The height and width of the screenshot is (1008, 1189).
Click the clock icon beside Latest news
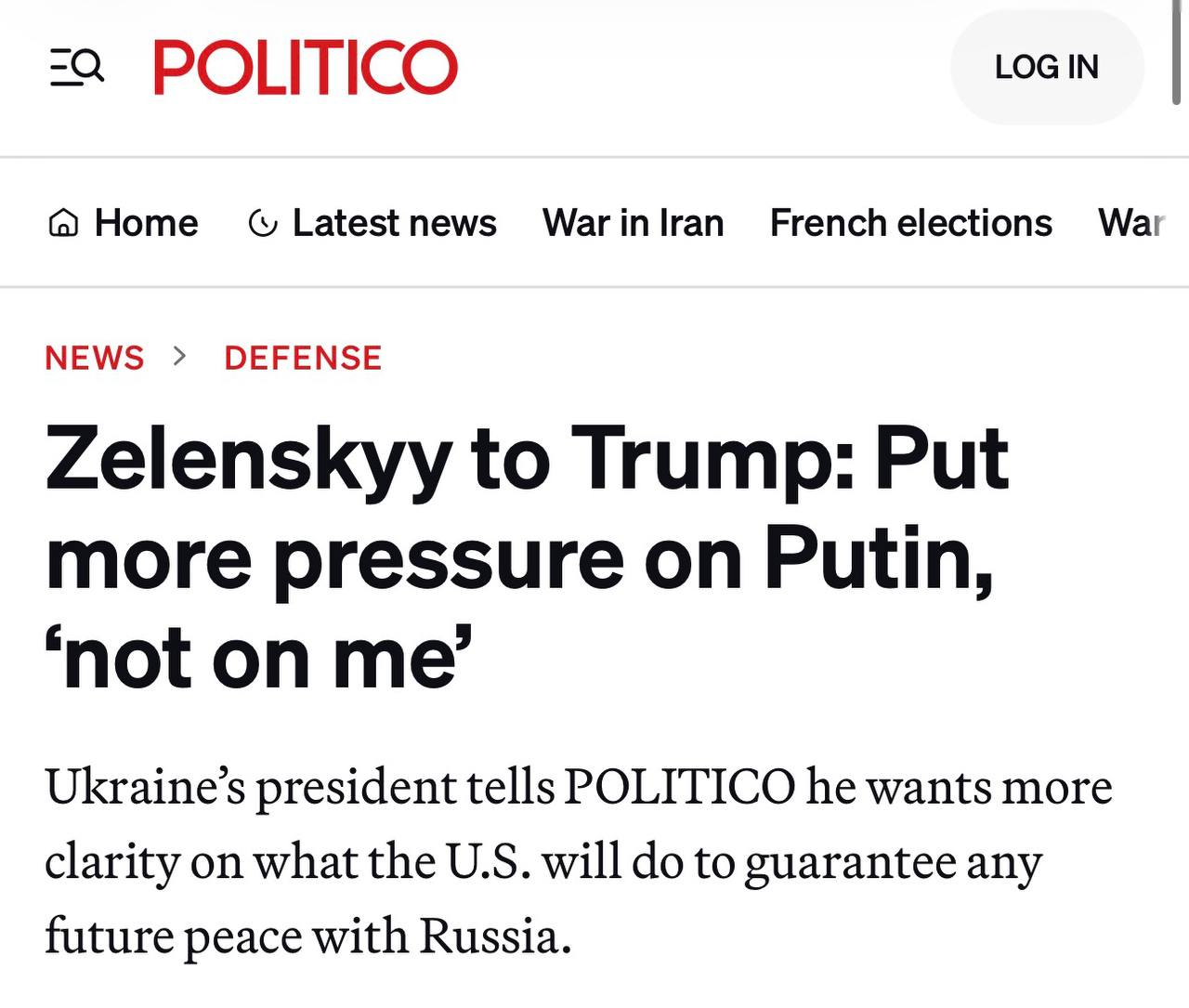tap(263, 224)
